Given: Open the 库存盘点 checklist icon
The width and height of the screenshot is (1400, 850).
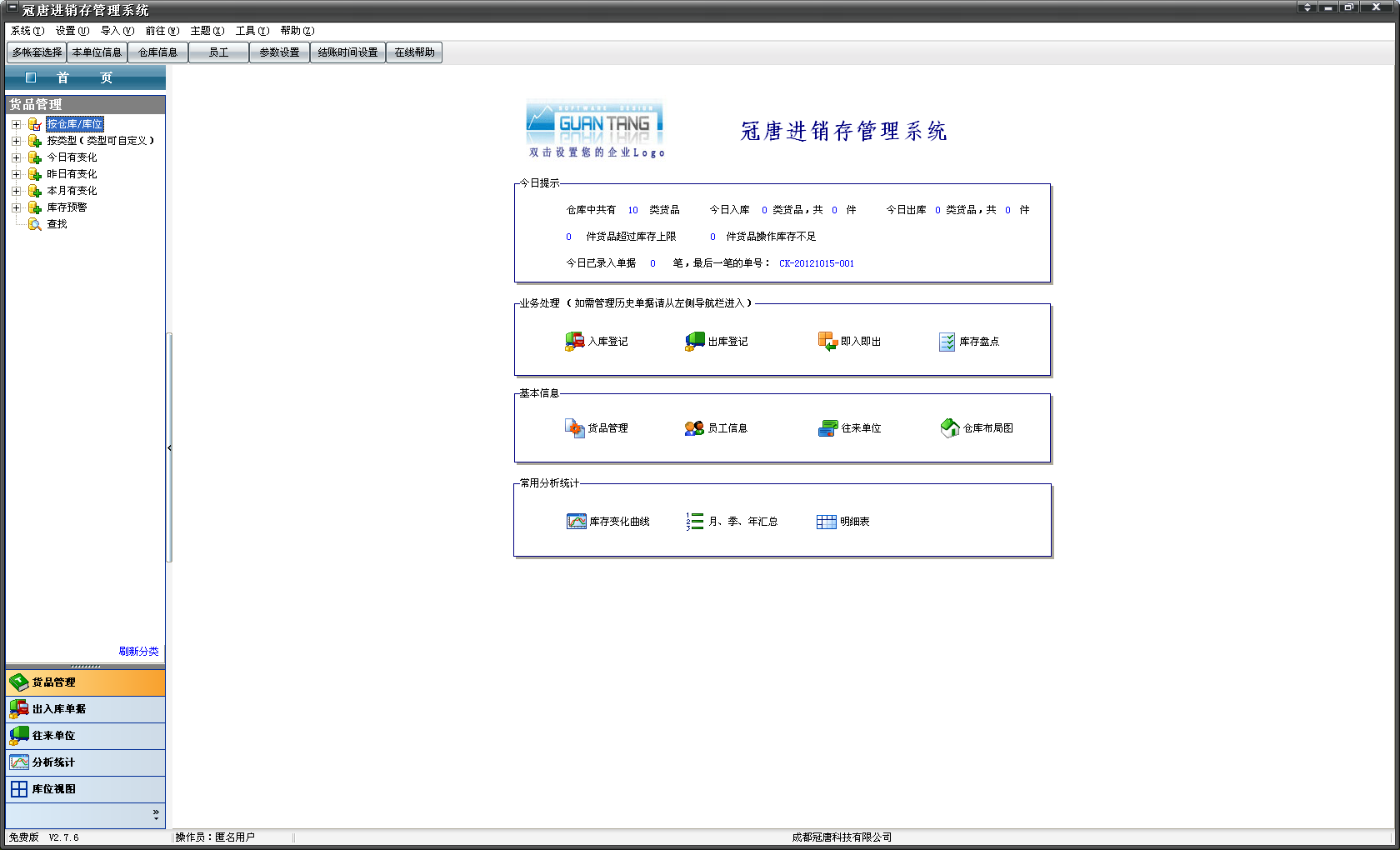Looking at the screenshot, I should pyautogui.click(x=947, y=342).
